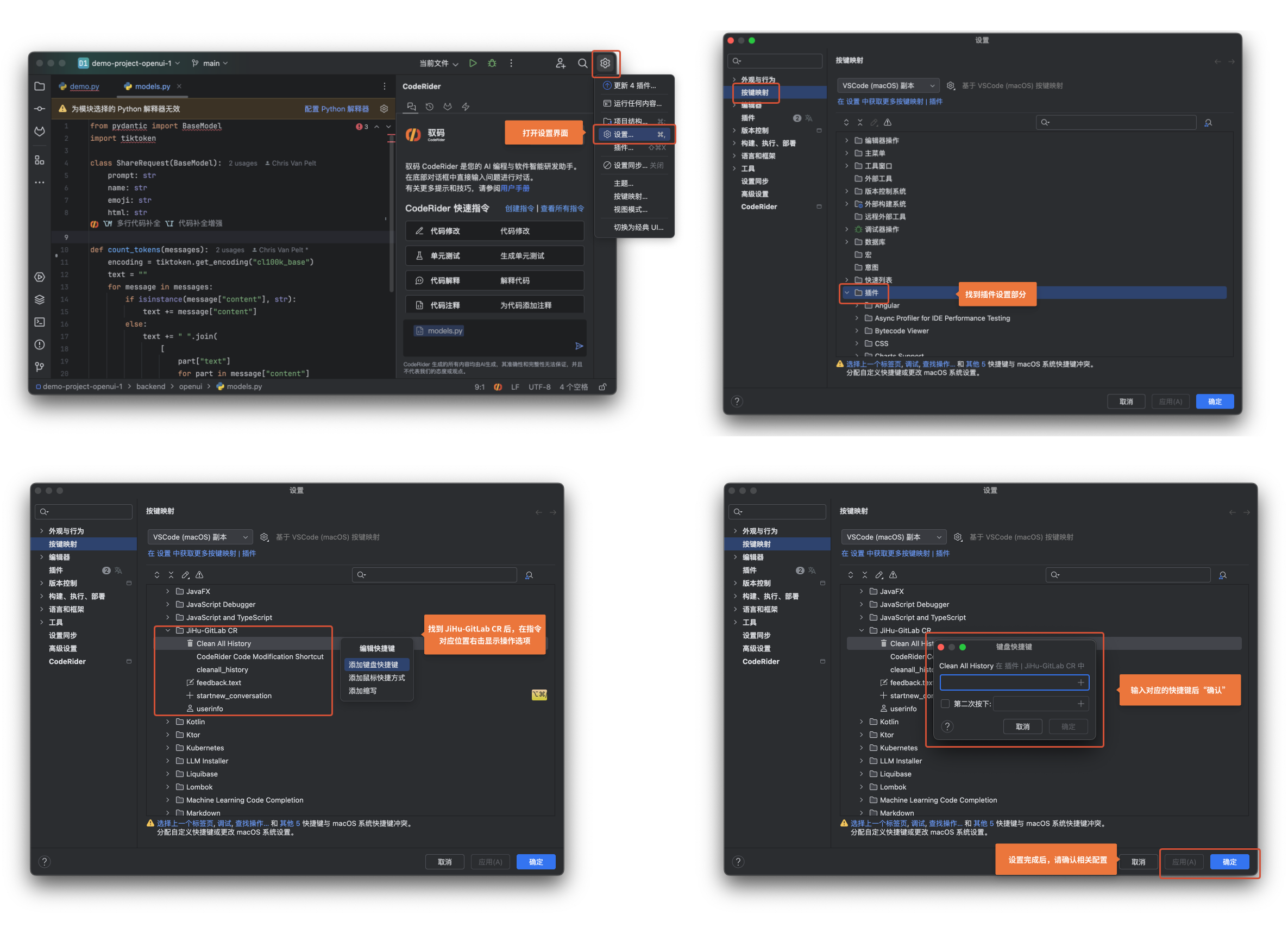Image resolution: width=1288 pixels, height=946 pixels.
Task: Click the add collaborator person icon
Action: pos(561,63)
